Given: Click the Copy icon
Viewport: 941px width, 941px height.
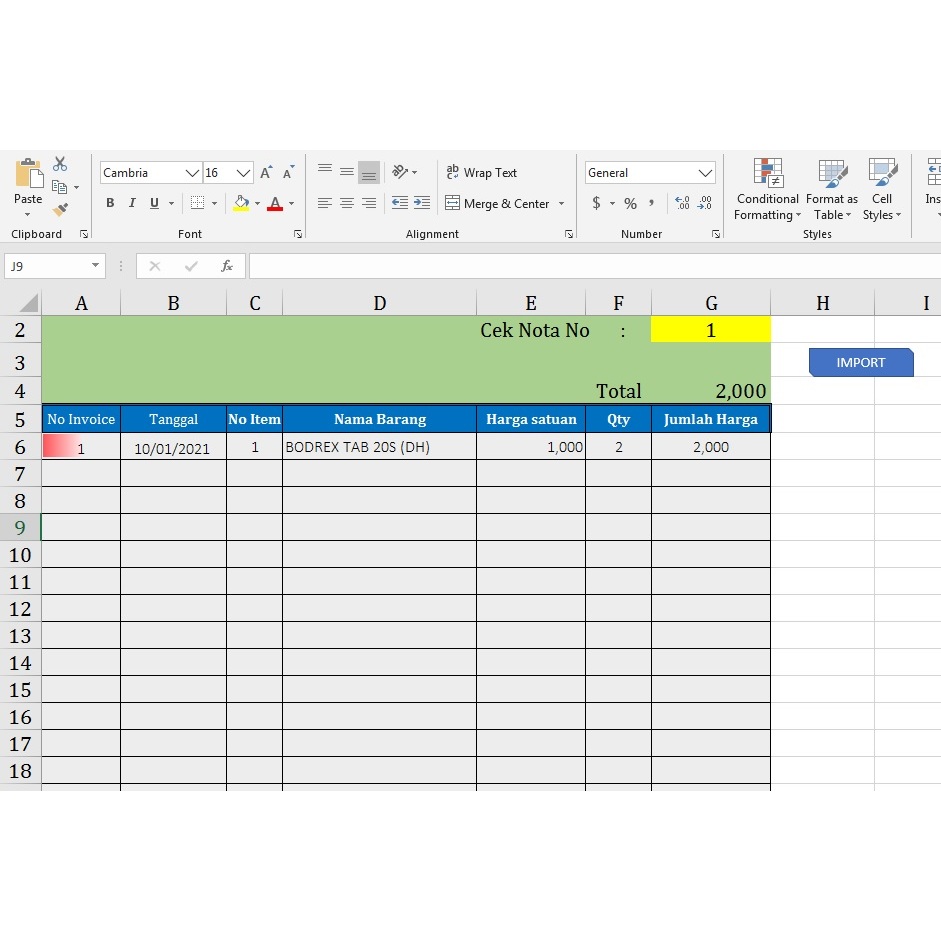Looking at the screenshot, I should [x=59, y=187].
